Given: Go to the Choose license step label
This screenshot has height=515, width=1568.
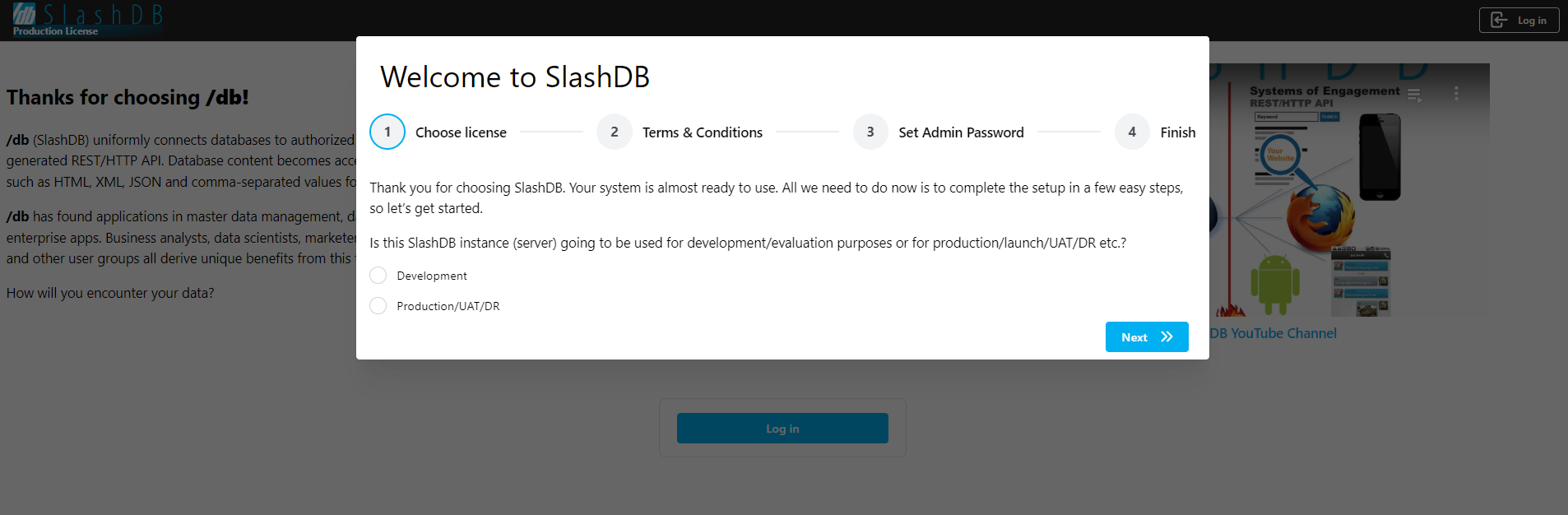Looking at the screenshot, I should pos(461,132).
